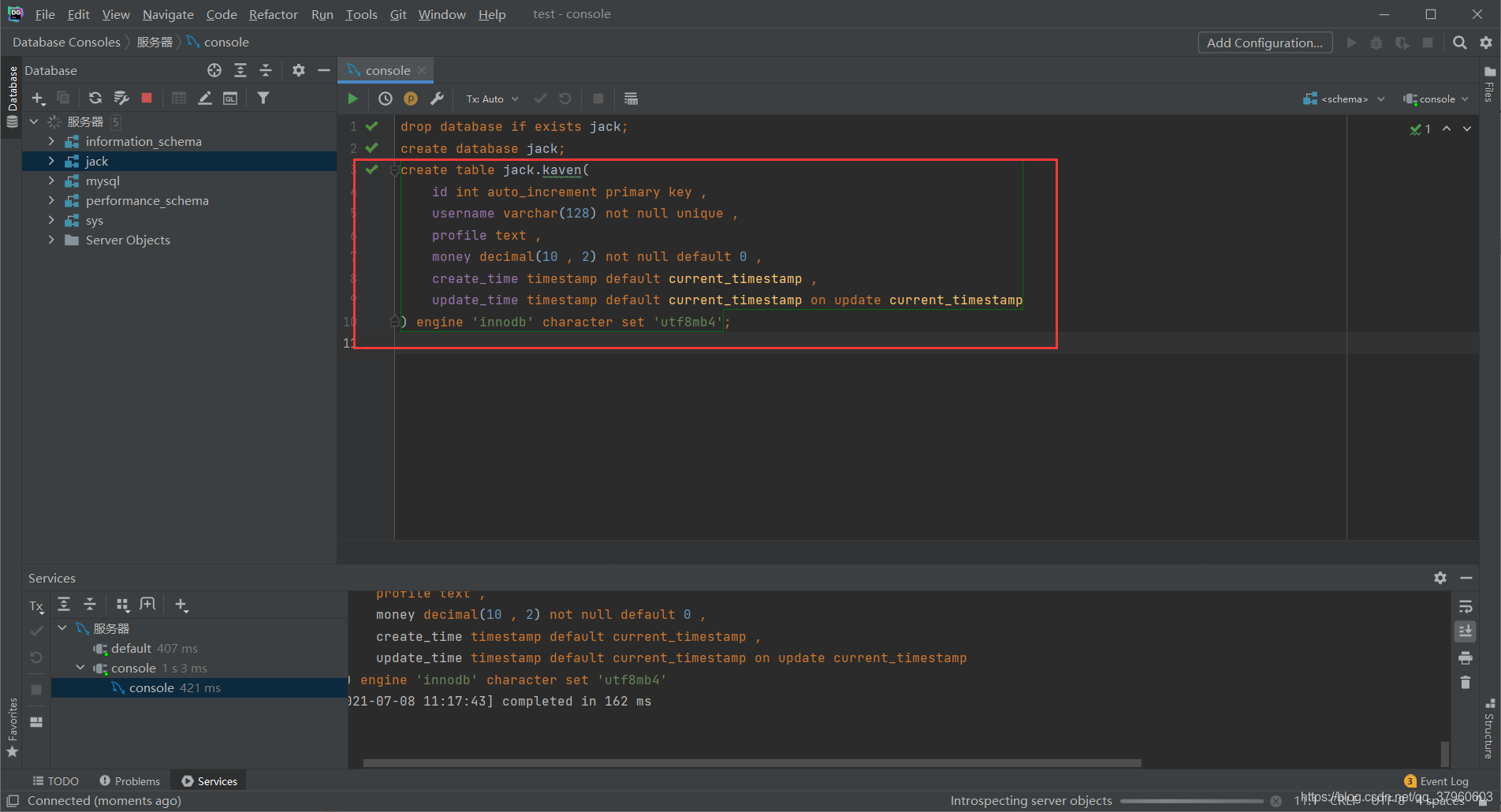Open in new tab icon in Services
The image size is (1501, 812).
coord(147,605)
